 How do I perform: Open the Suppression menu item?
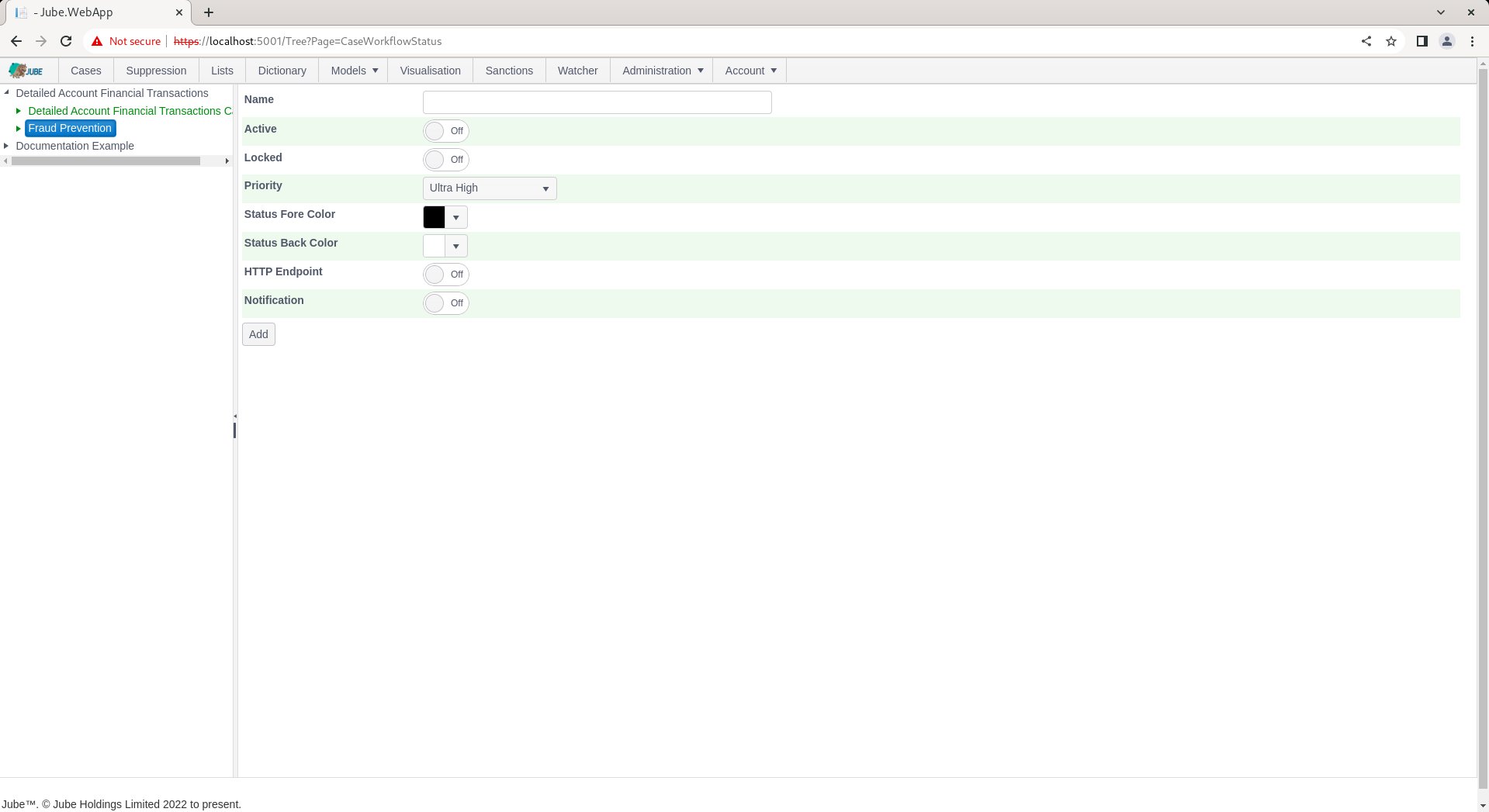156,71
